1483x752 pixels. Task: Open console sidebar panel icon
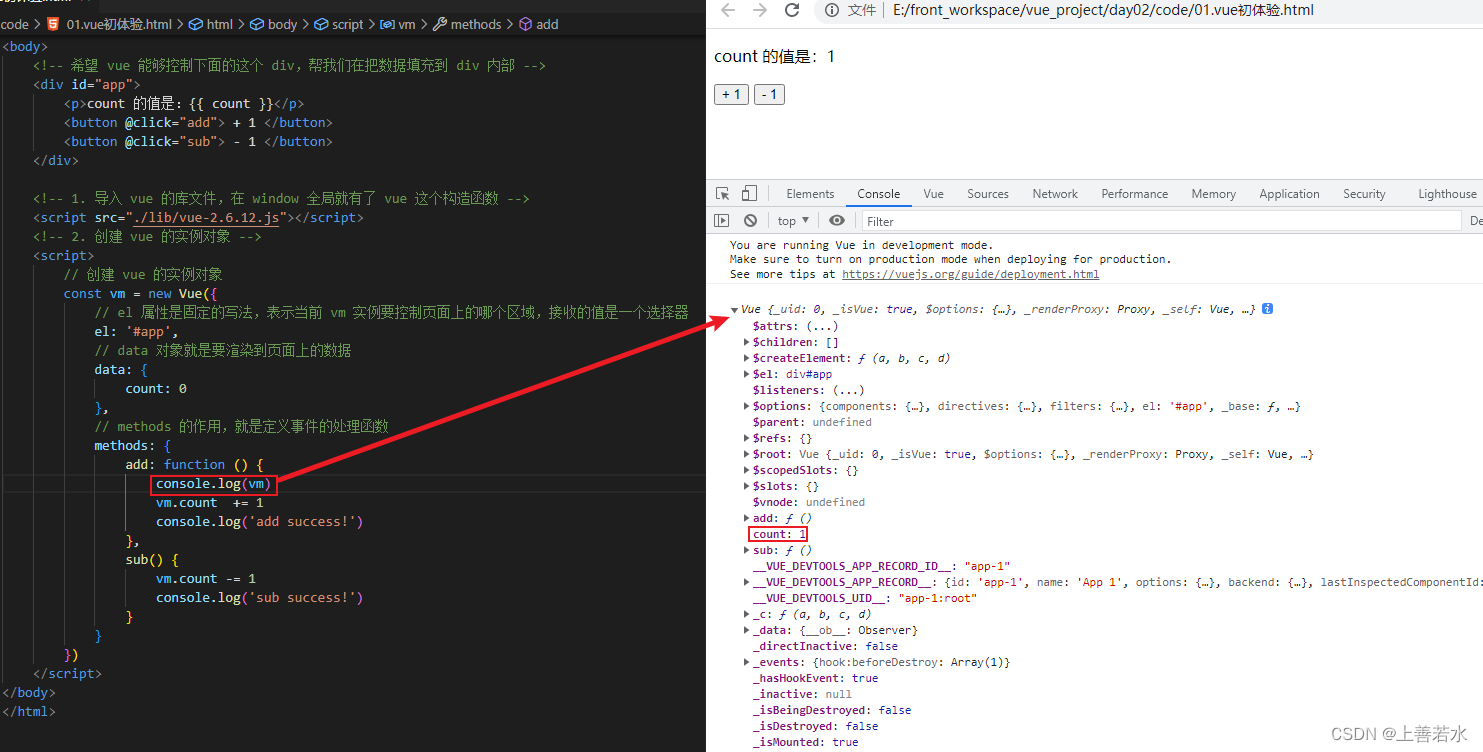point(722,221)
